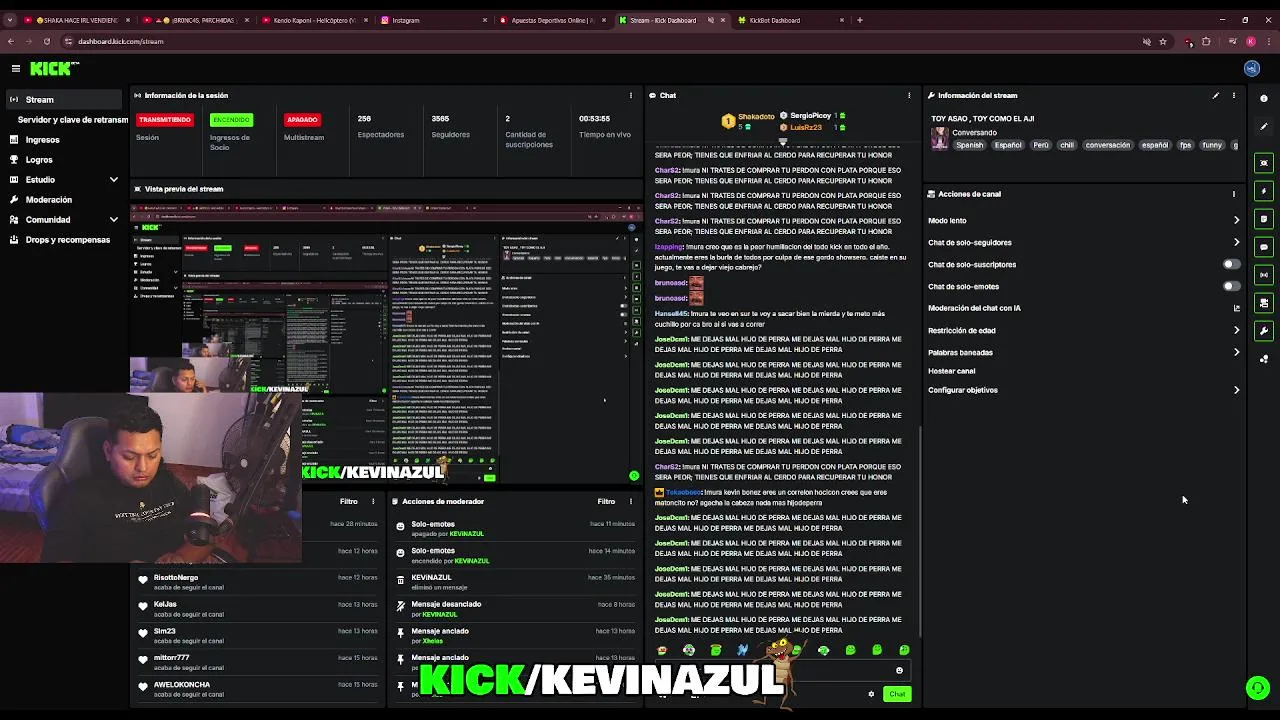Toggle Chat de solo-emotes switch
Viewport: 1280px width, 720px height.
click(1232, 286)
